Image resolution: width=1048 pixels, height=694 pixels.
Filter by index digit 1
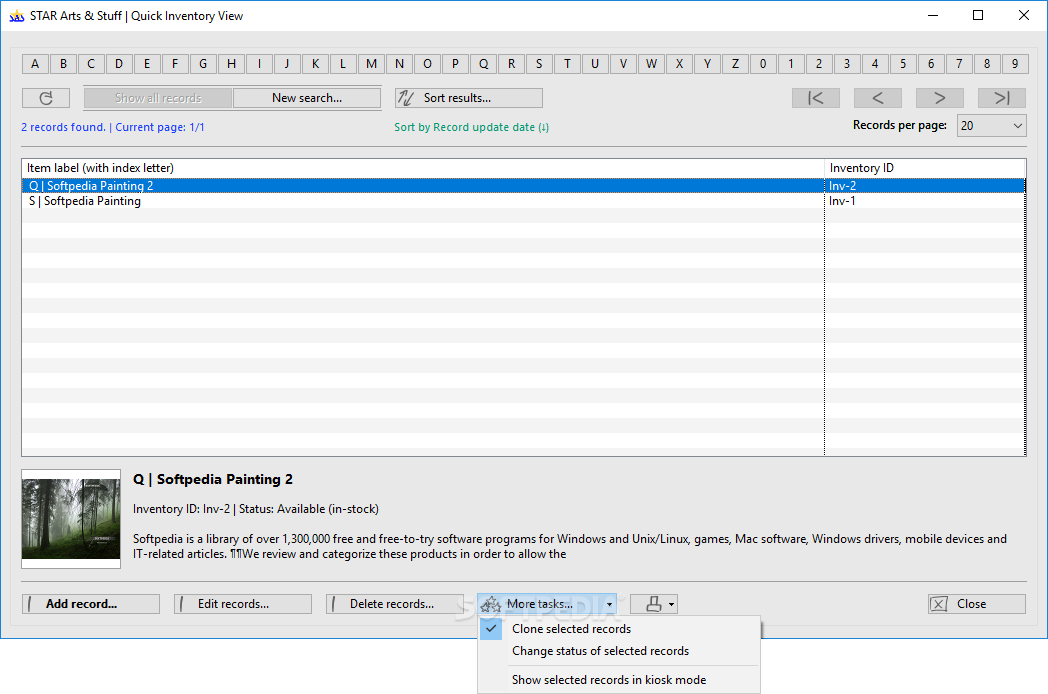pyautogui.click(x=791, y=64)
